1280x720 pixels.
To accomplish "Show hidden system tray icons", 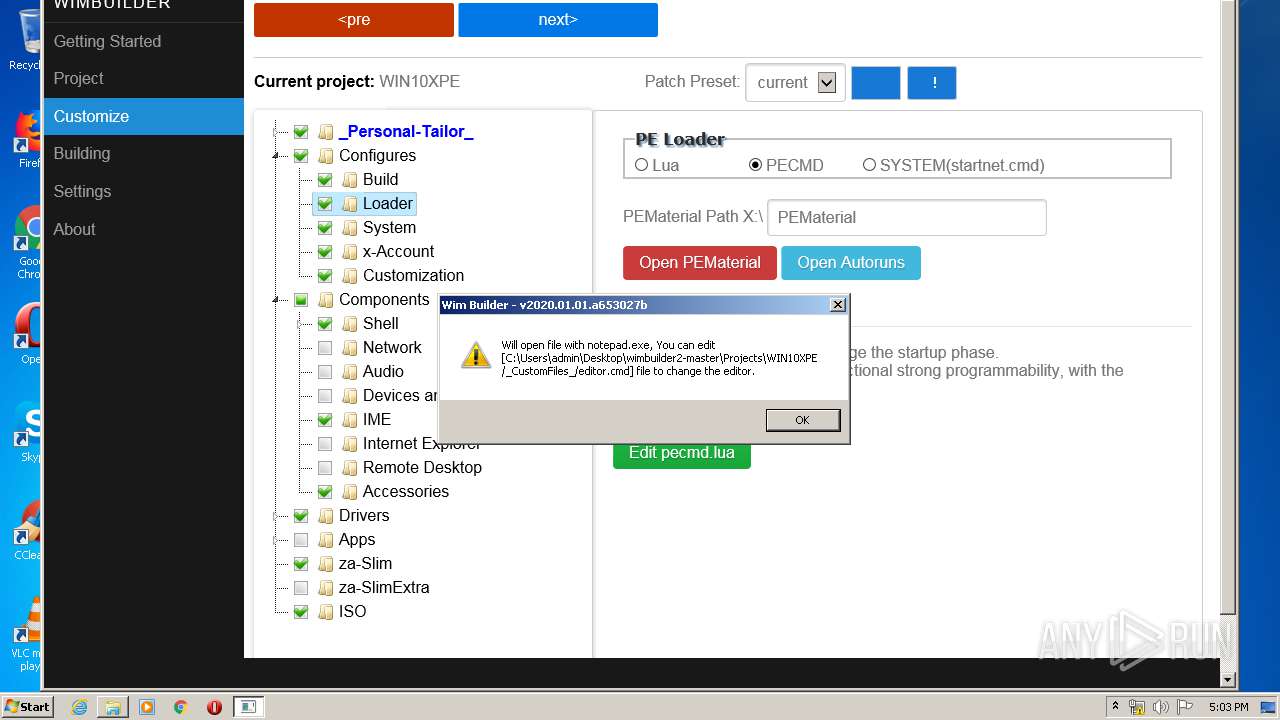I will click(1116, 707).
